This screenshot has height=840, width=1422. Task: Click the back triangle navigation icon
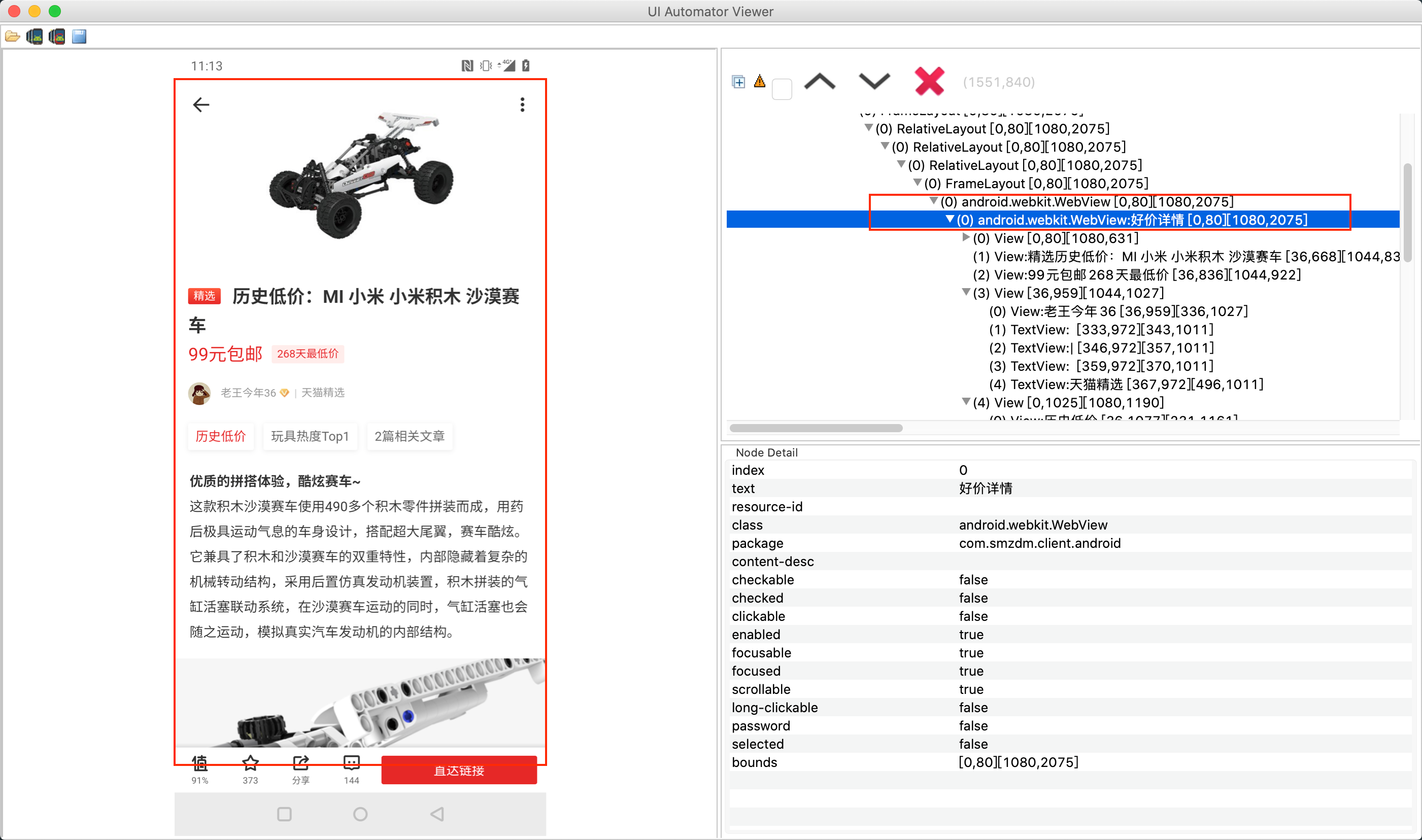point(436,814)
